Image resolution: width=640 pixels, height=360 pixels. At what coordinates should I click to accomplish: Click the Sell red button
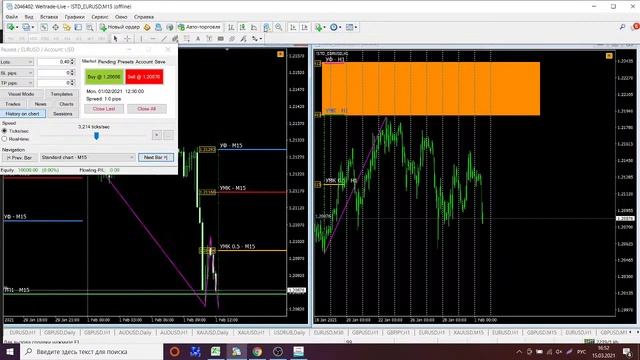pos(144,77)
